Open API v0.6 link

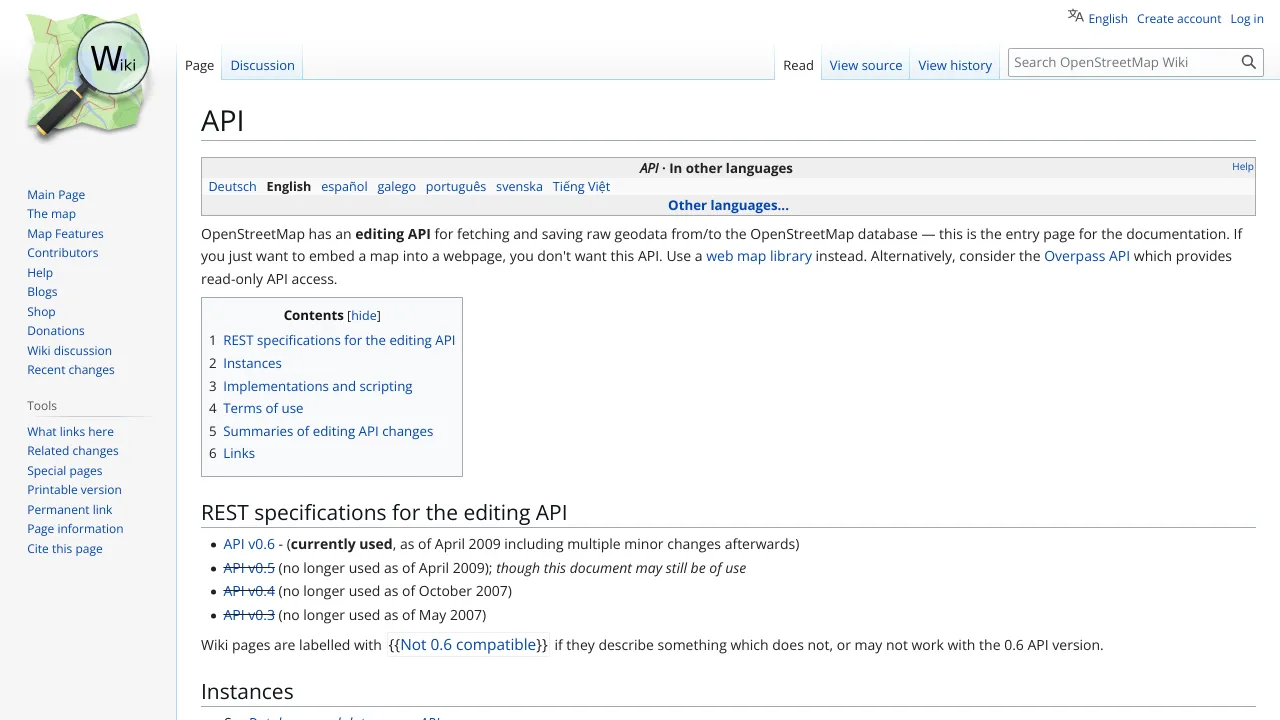point(249,544)
